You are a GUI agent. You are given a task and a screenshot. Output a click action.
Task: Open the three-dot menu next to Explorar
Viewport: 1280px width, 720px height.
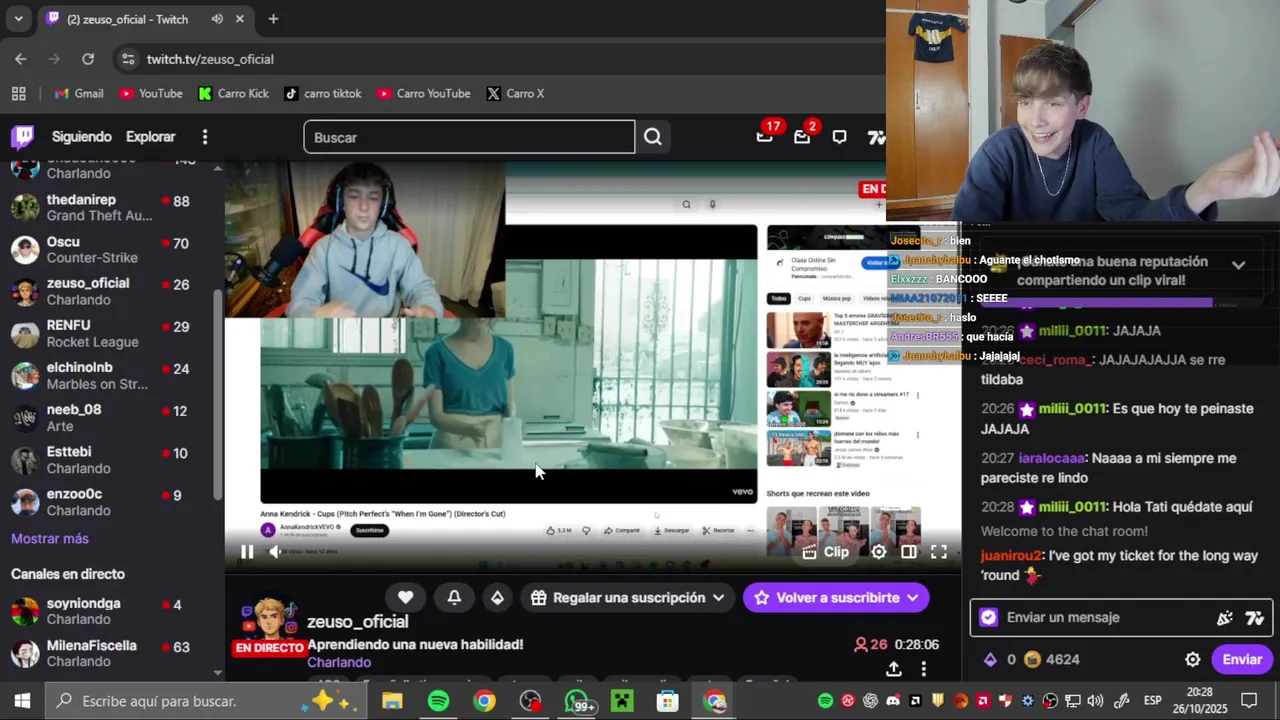coord(205,137)
